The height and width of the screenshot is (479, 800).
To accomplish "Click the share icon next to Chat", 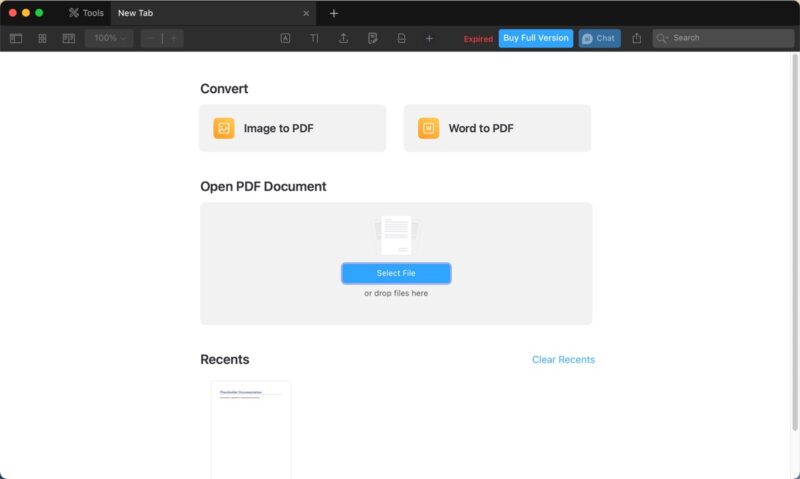I will pos(636,38).
